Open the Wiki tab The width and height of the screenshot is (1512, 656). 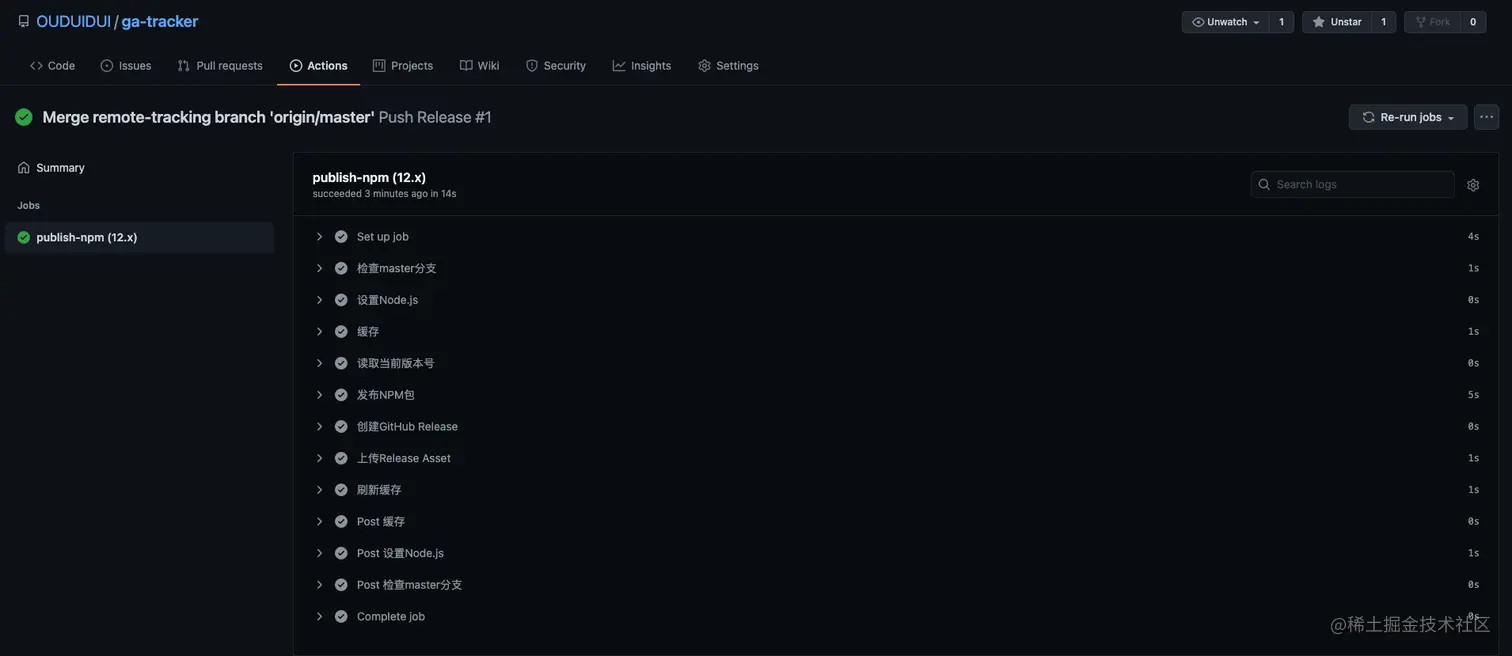(x=479, y=65)
